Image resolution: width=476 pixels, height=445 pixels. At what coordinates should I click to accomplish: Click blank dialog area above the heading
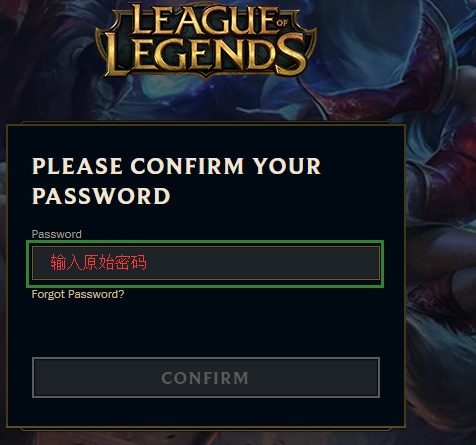coord(206,140)
